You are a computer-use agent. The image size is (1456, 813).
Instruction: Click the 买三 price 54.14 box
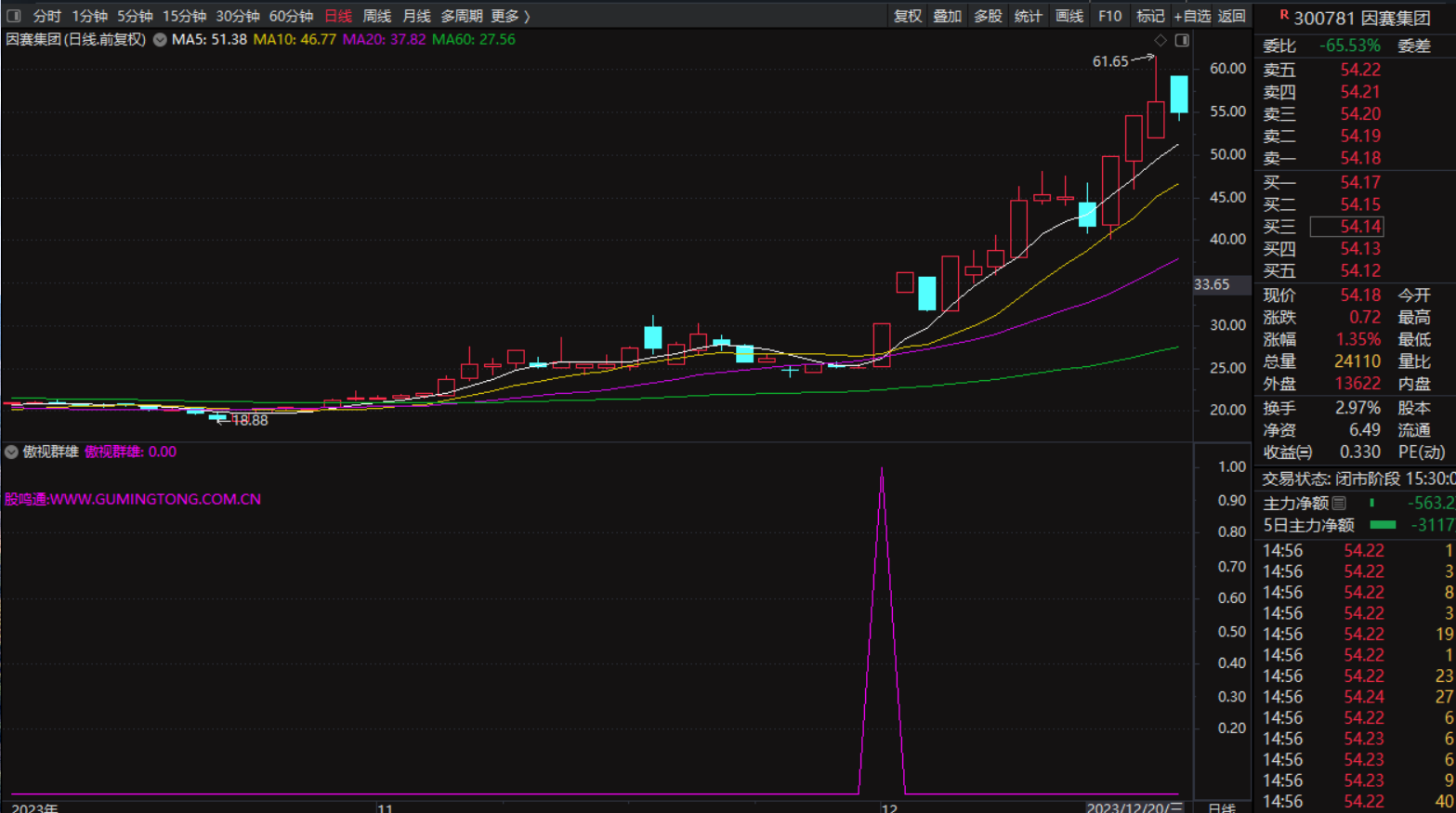pyautogui.click(x=1346, y=227)
